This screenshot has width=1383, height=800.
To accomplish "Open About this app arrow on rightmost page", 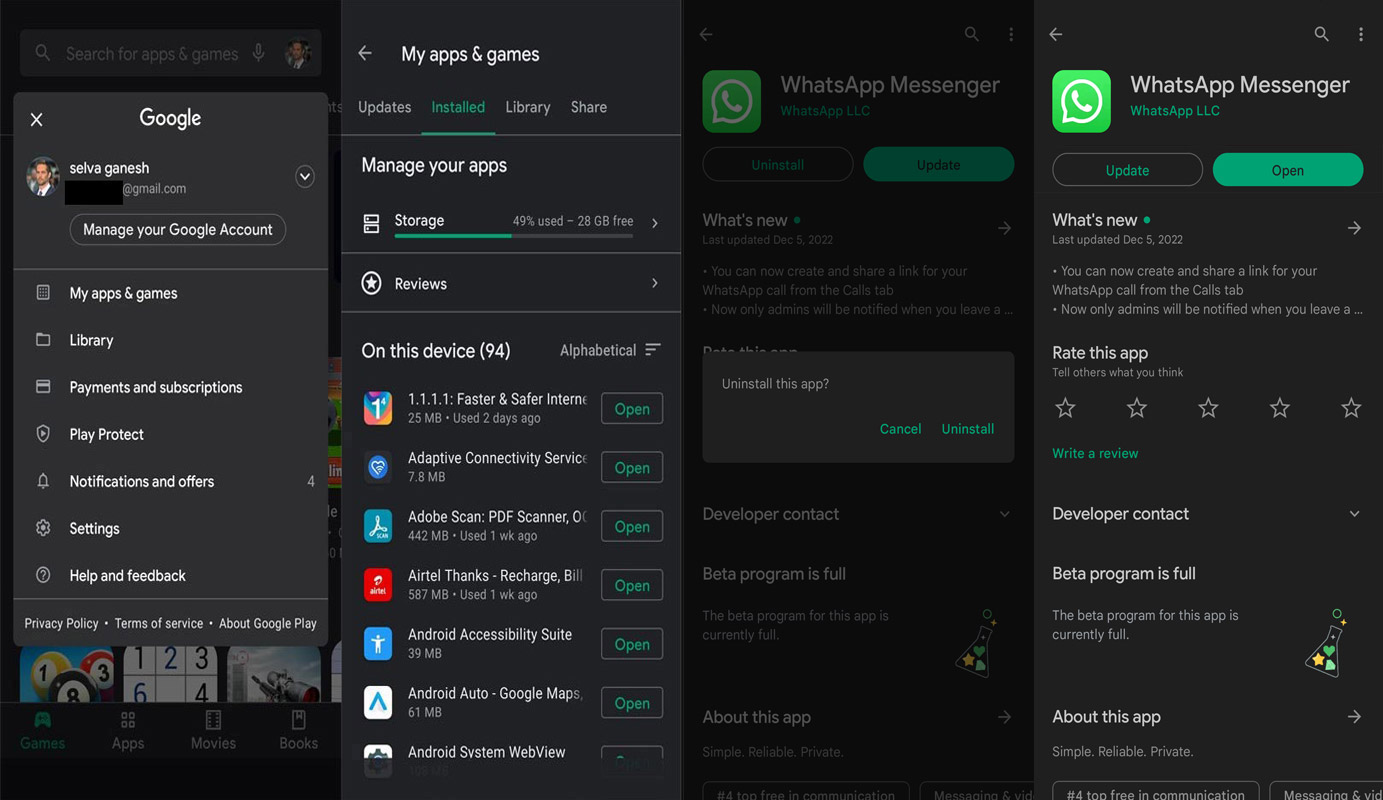I will 1354,717.
